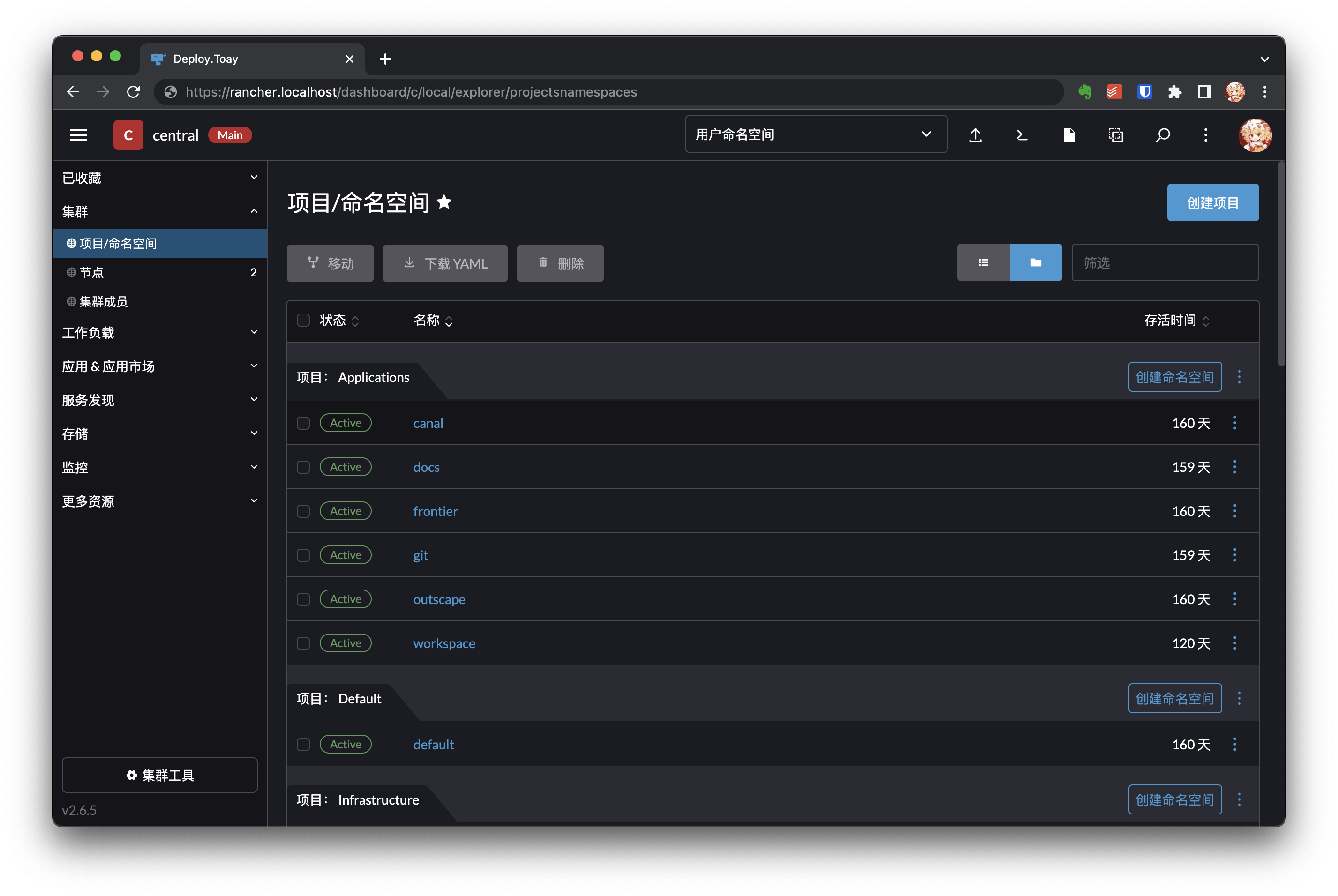Click the import YAML upload icon
This screenshot has width=1338, height=896.
[x=975, y=135]
